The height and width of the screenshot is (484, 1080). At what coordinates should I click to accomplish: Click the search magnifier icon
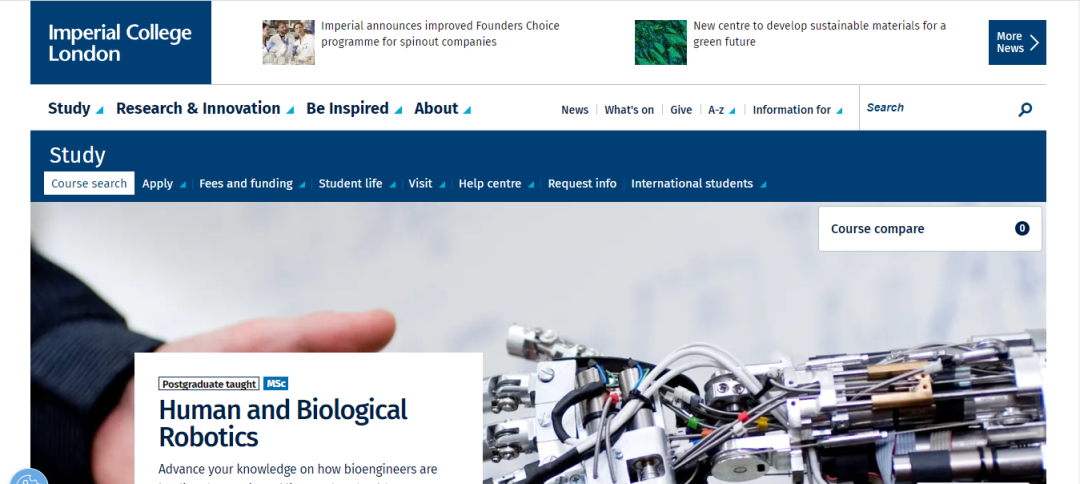(x=1025, y=109)
